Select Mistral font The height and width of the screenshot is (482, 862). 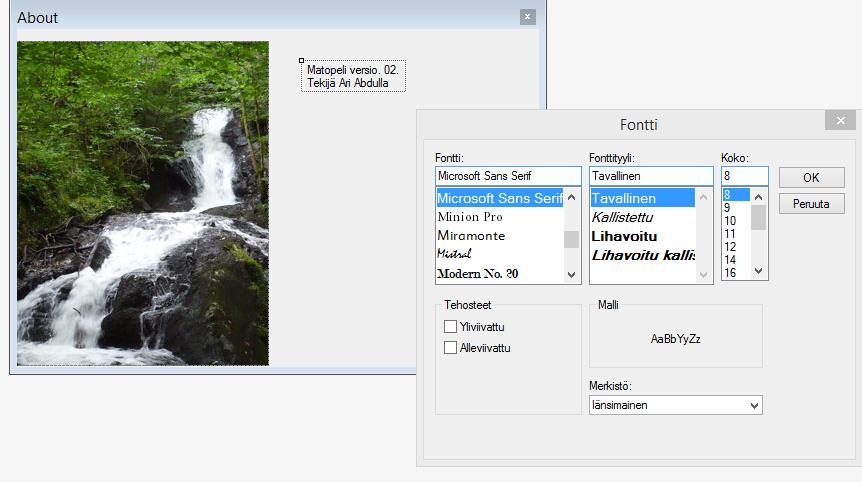pyautogui.click(x=500, y=254)
